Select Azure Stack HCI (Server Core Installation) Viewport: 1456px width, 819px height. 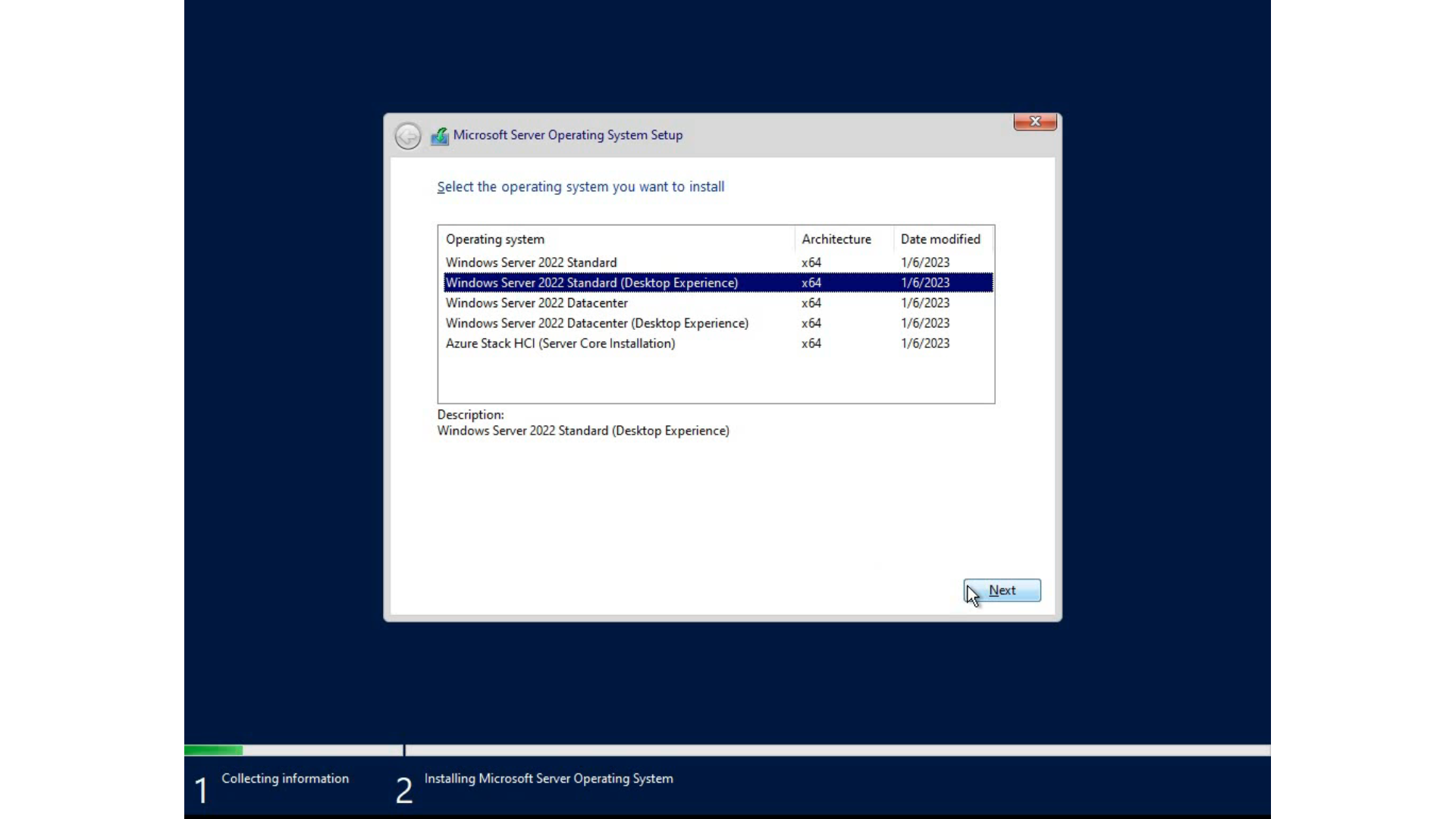coord(718,344)
